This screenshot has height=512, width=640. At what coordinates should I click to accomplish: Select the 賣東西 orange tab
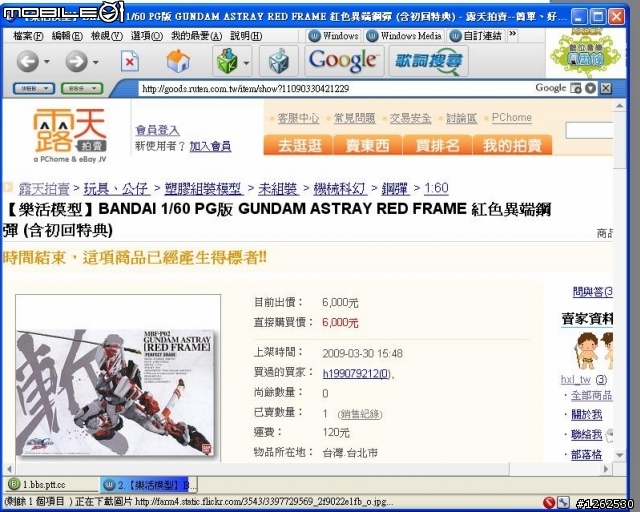click(x=368, y=145)
